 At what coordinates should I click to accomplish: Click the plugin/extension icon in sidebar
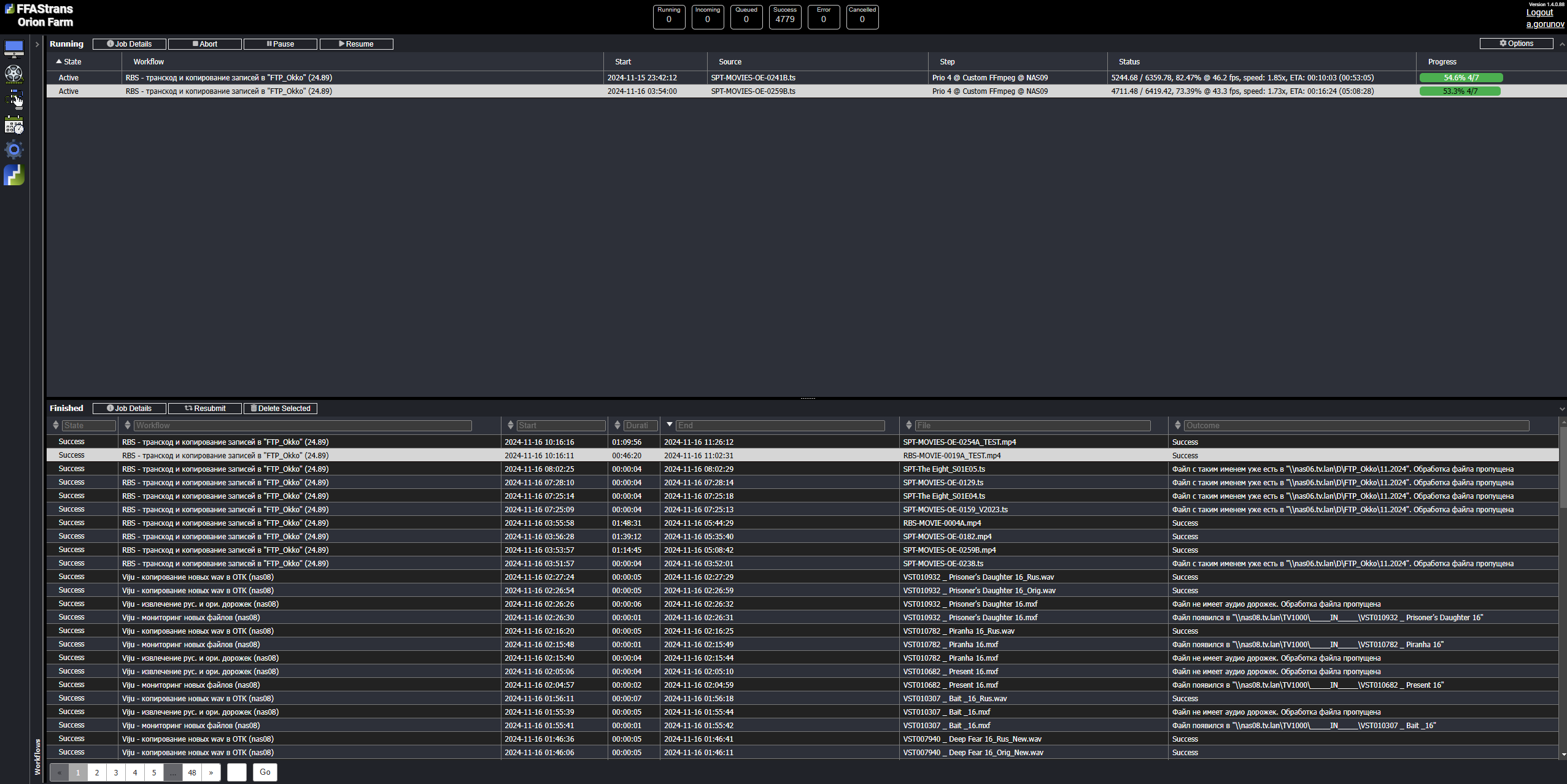click(x=15, y=175)
